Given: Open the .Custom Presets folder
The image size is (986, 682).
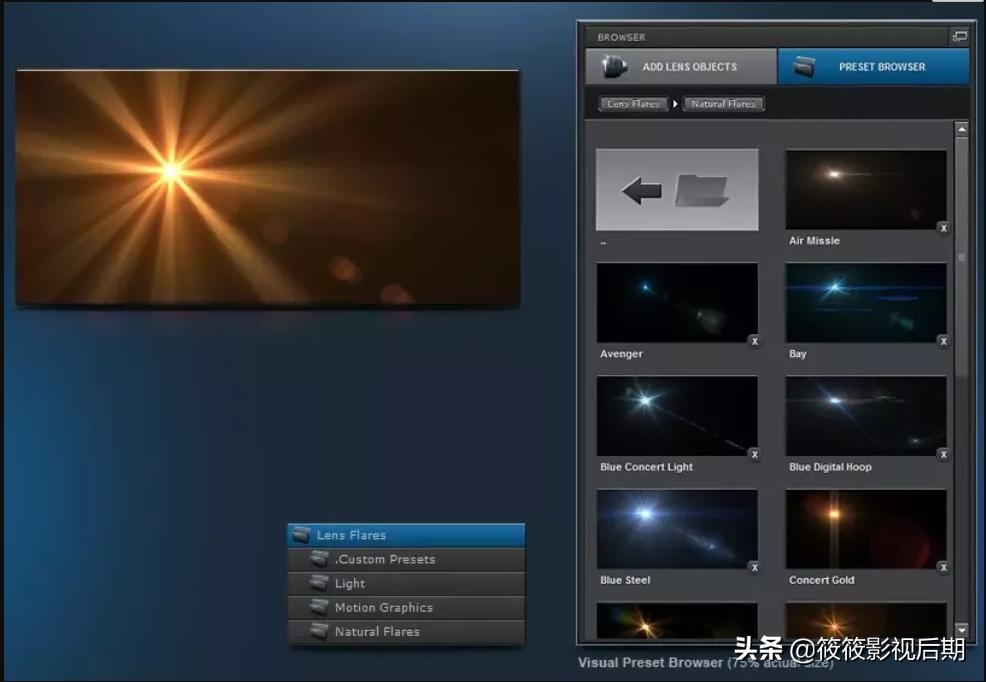Looking at the screenshot, I should click(406, 559).
